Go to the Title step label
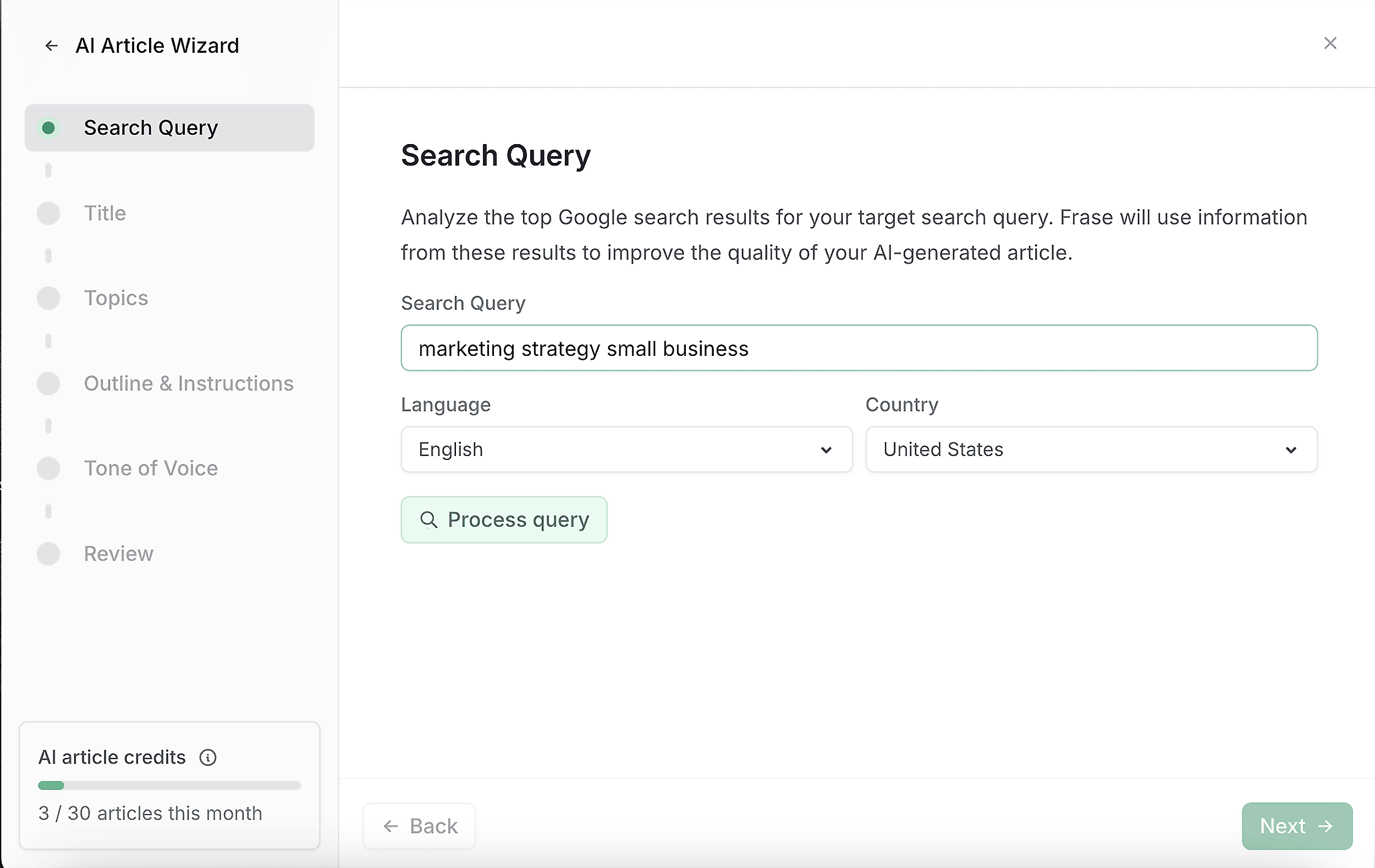This screenshot has height=868, width=1375. click(x=105, y=213)
